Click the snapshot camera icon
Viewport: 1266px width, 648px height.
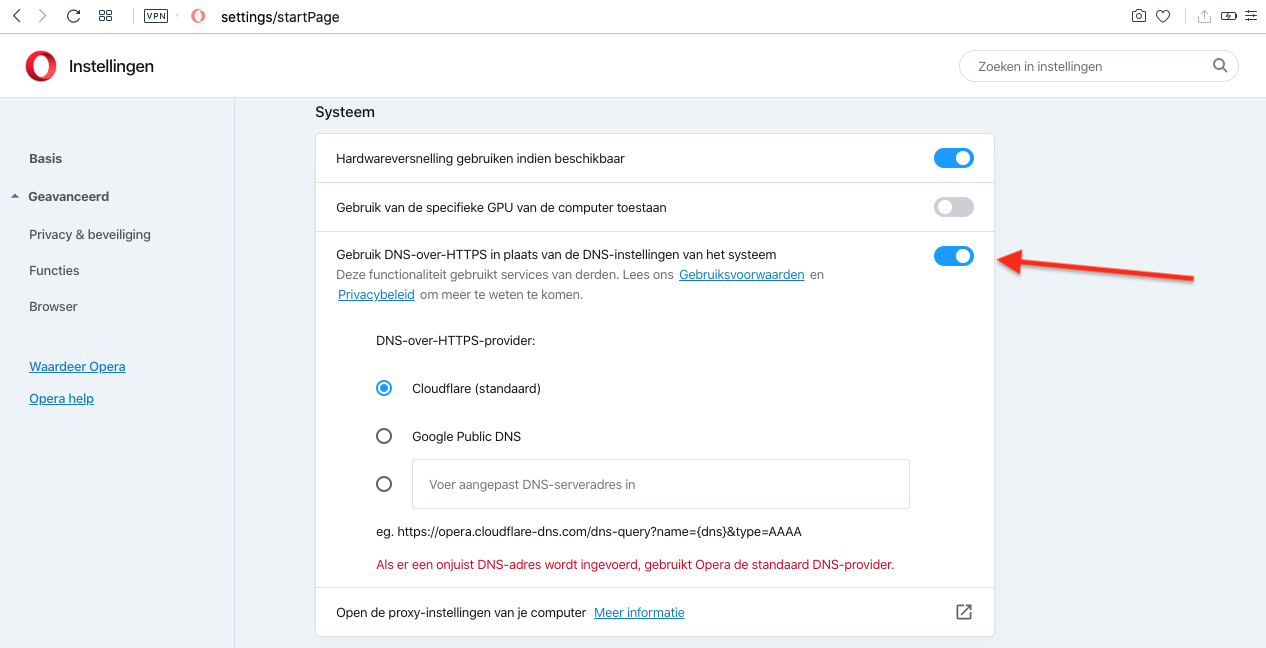coord(1138,16)
